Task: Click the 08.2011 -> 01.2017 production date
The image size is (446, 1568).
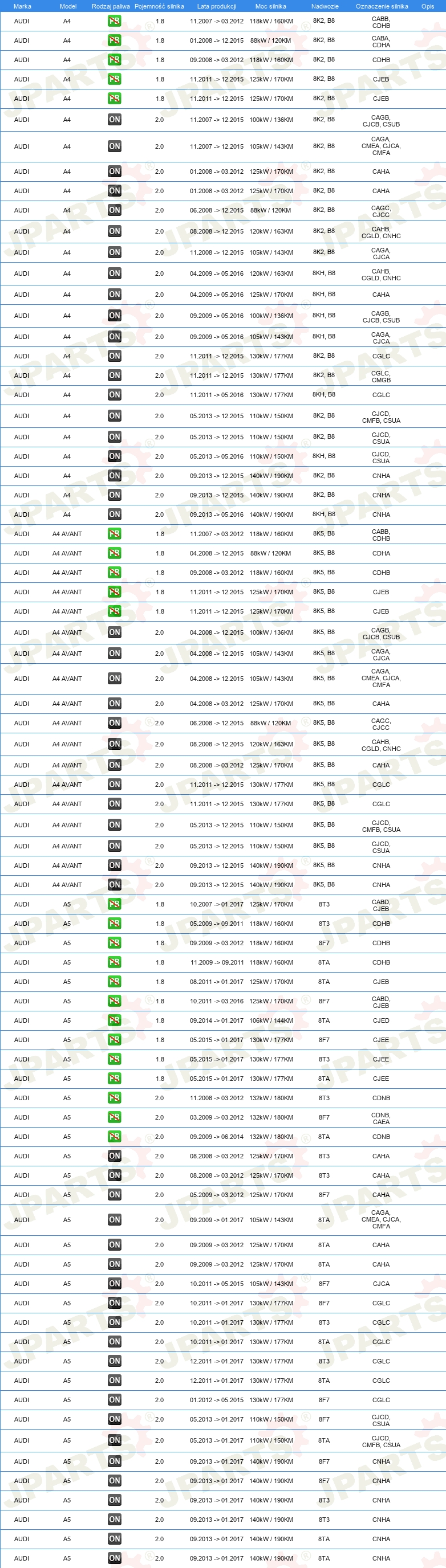Action: point(216,982)
